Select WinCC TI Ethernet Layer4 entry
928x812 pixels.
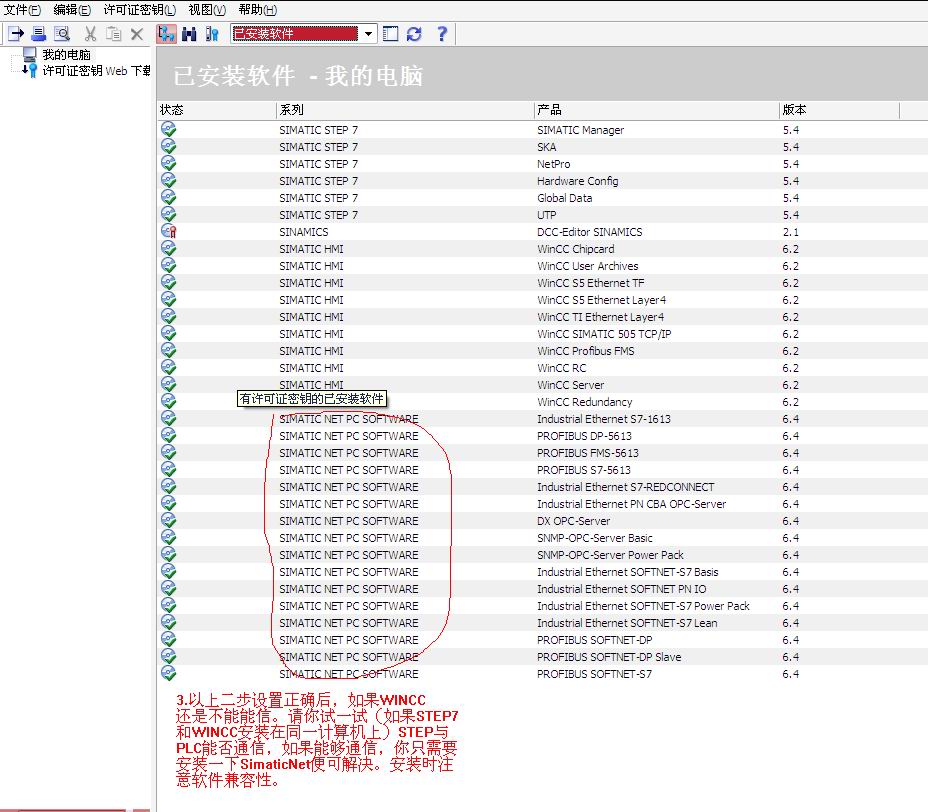pyautogui.click(x=600, y=317)
